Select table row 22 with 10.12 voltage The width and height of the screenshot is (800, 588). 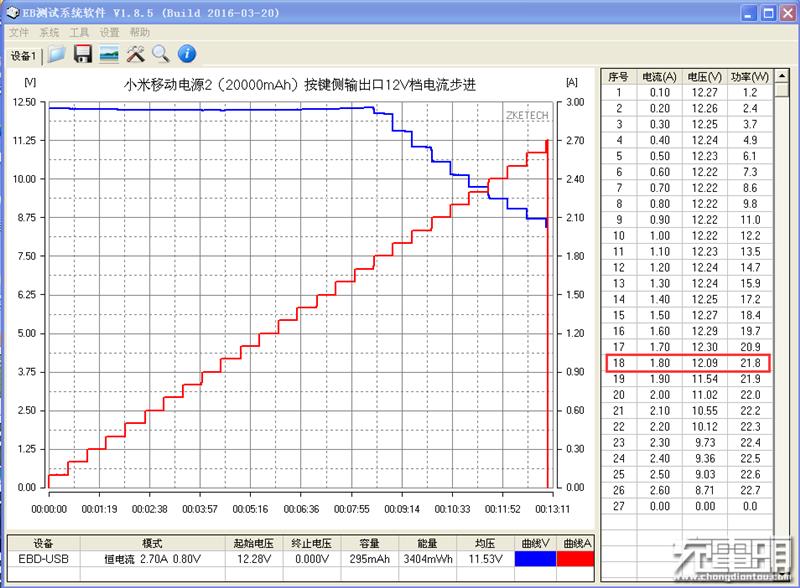pos(687,427)
